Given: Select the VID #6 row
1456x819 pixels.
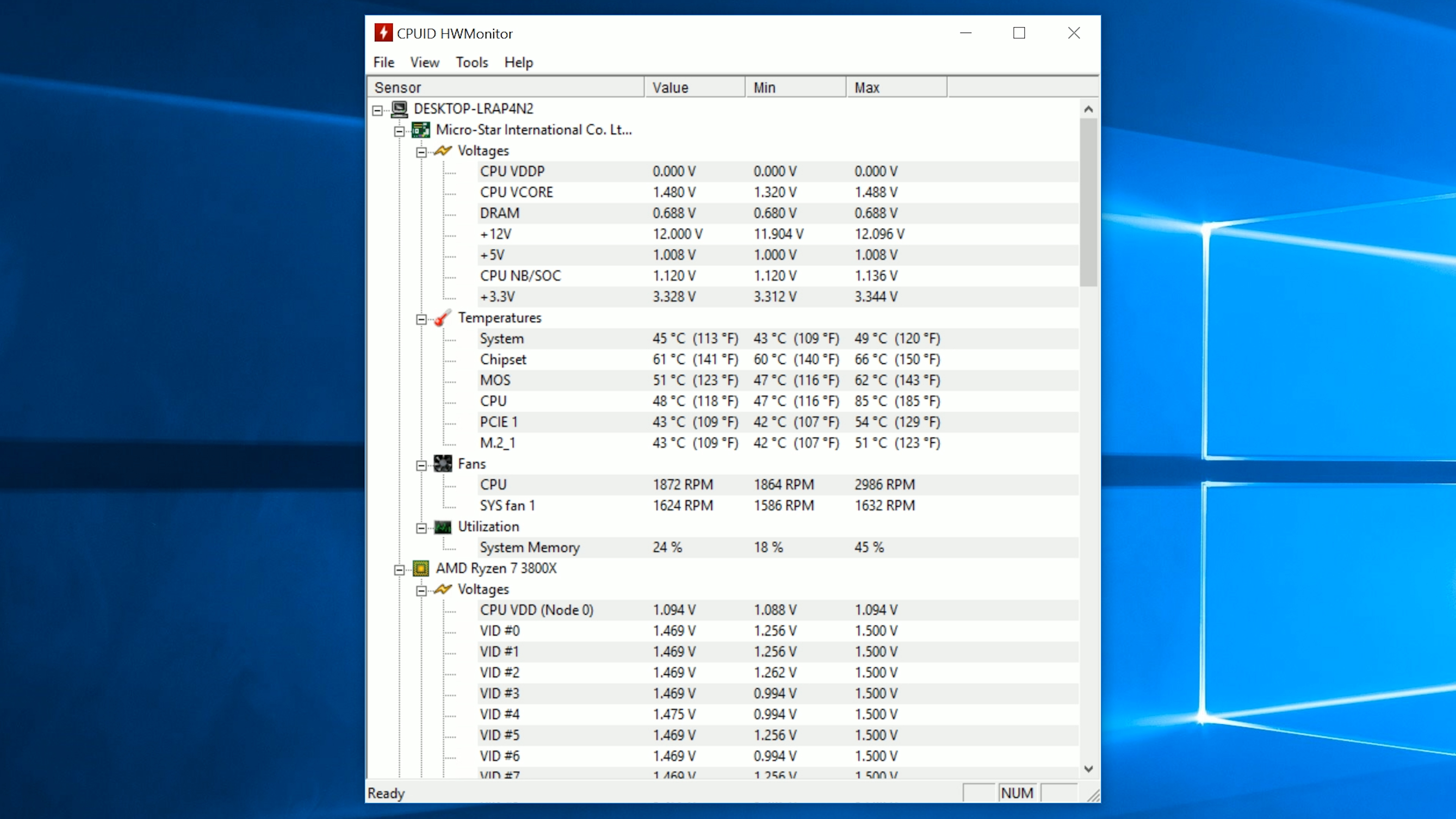Looking at the screenshot, I should (778, 757).
